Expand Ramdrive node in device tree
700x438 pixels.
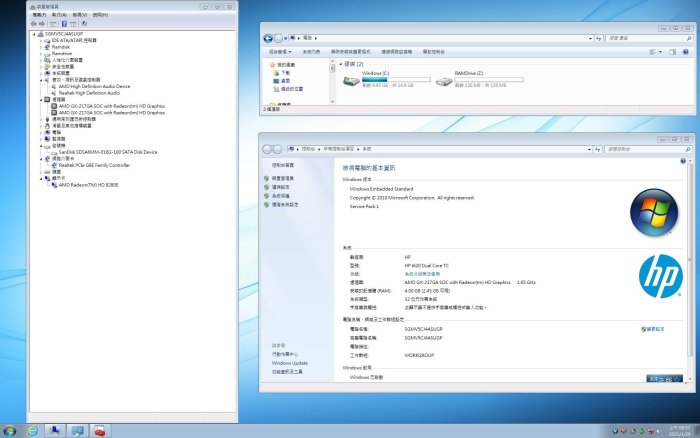(x=41, y=54)
